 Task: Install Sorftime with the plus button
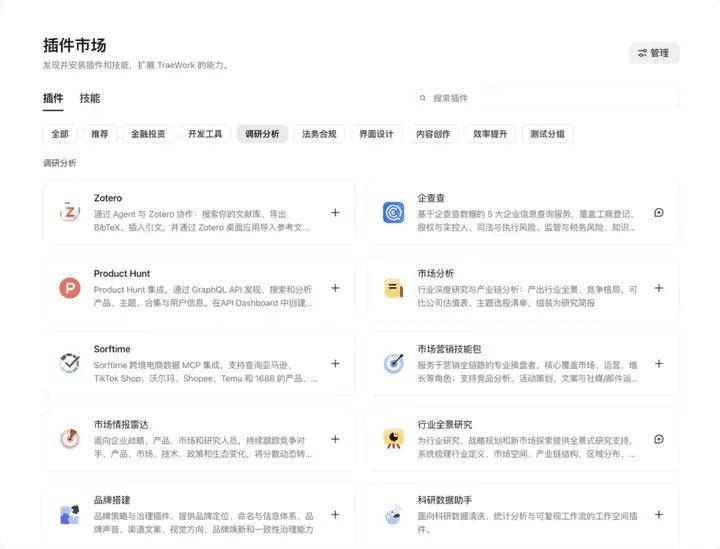coord(335,364)
